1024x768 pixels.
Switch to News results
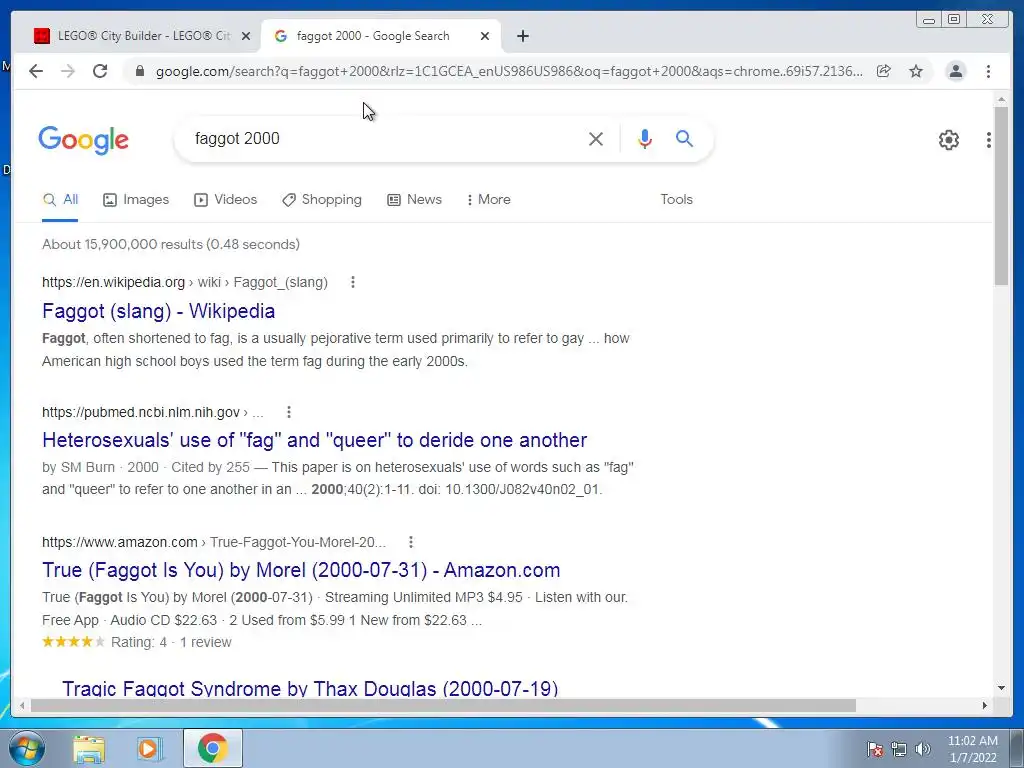(414, 200)
